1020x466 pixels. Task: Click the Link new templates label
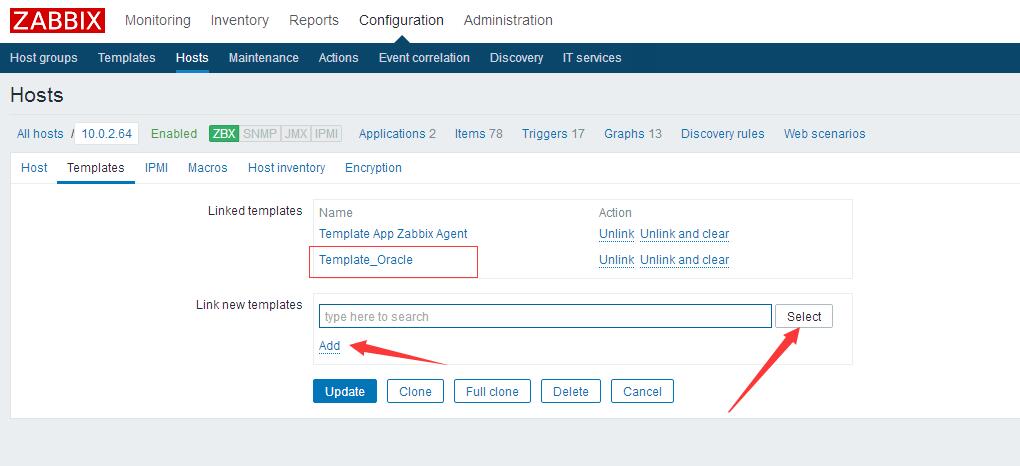coord(249,305)
